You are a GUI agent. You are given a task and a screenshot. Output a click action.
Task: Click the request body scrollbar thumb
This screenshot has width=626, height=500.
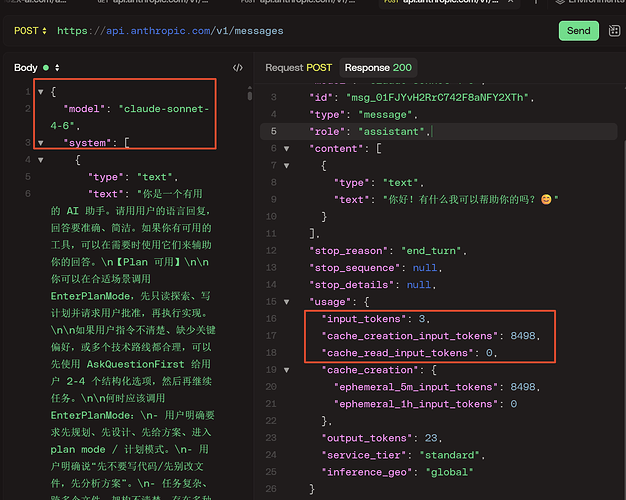(250, 95)
